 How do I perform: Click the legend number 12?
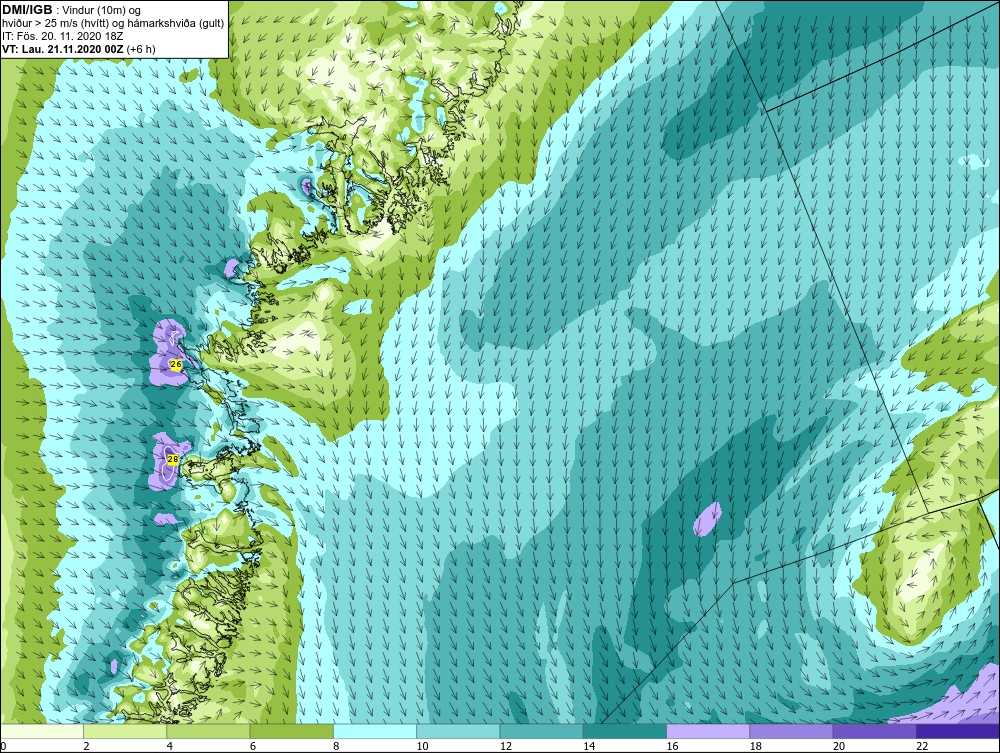pyautogui.click(x=506, y=746)
